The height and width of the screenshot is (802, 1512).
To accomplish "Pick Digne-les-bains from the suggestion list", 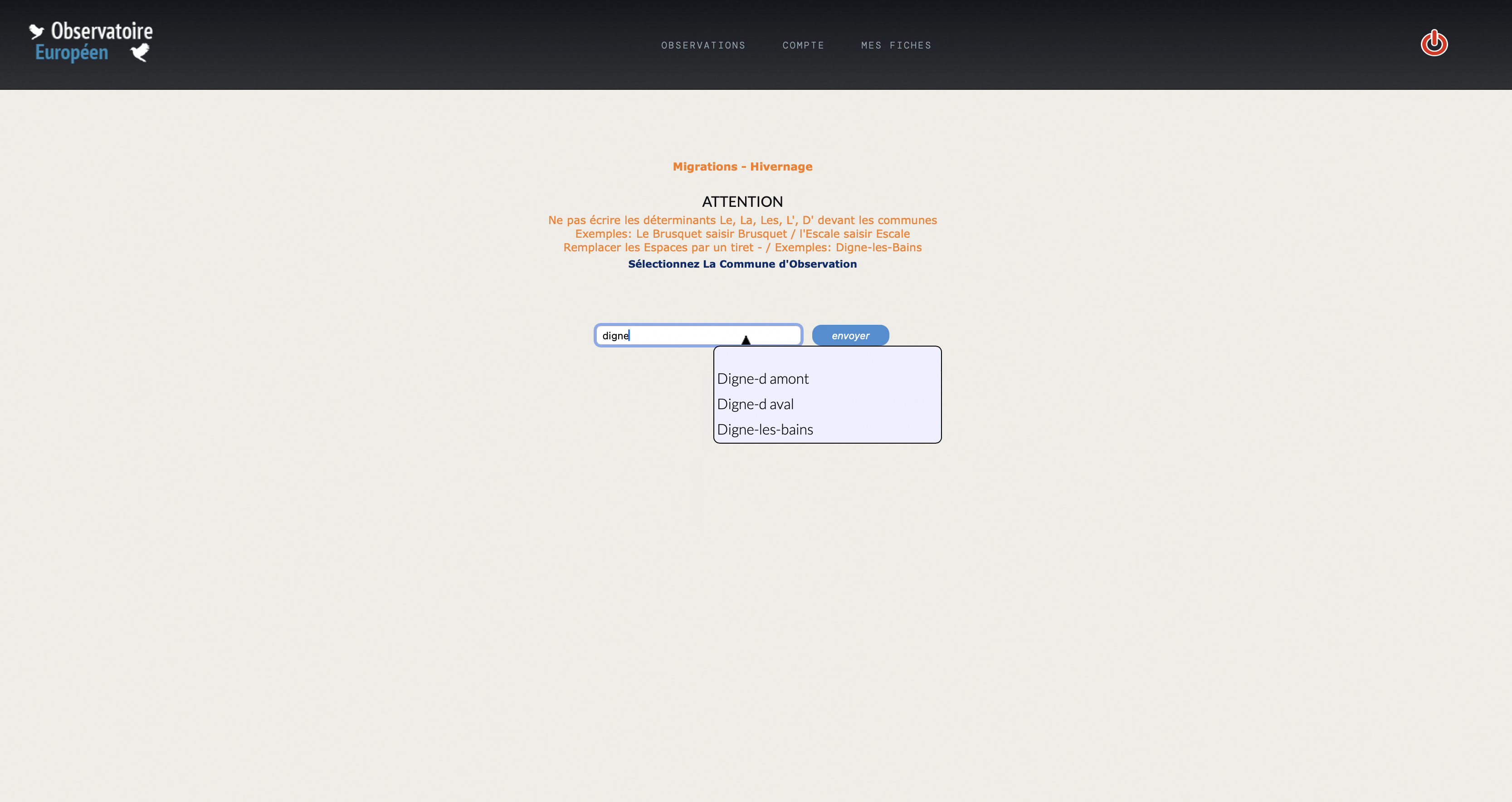I will (765, 429).
